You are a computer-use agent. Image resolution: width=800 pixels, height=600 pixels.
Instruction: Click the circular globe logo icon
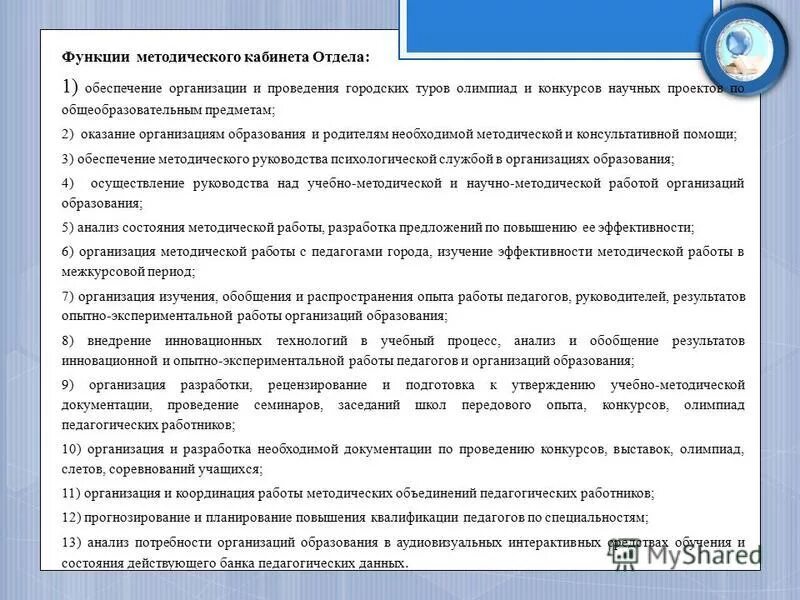click(745, 48)
